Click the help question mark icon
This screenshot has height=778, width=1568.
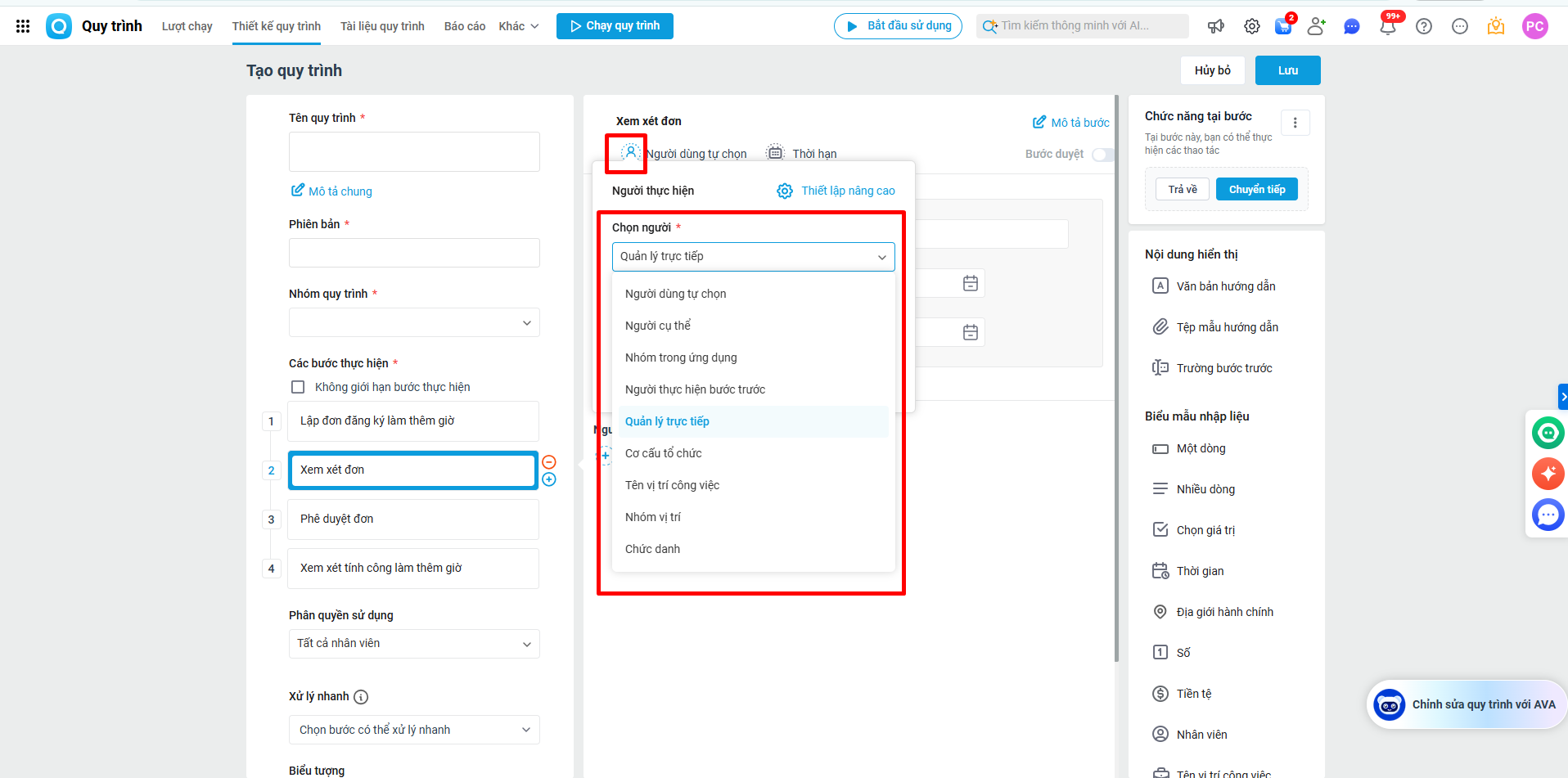(x=1424, y=26)
